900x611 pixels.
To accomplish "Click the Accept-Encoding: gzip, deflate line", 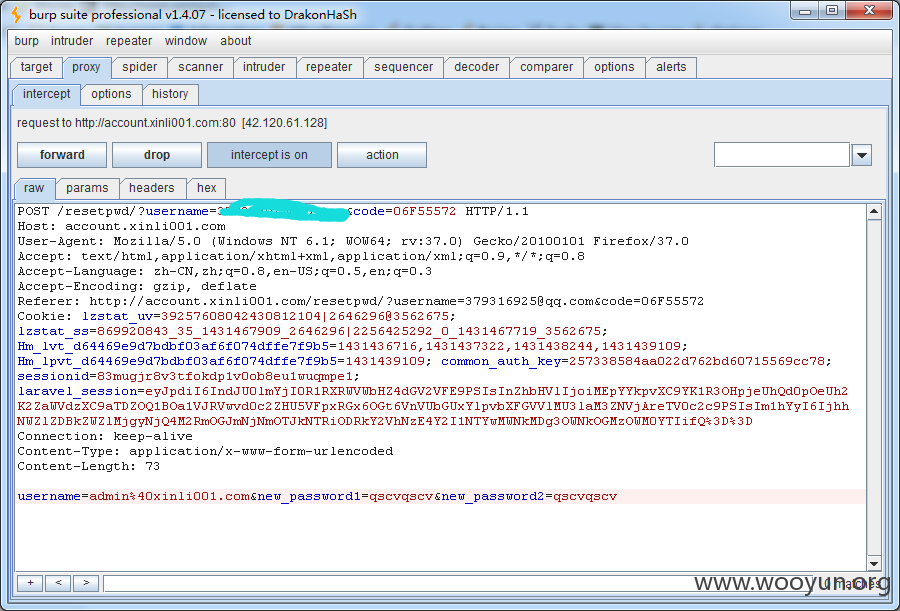I will (137, 286).
